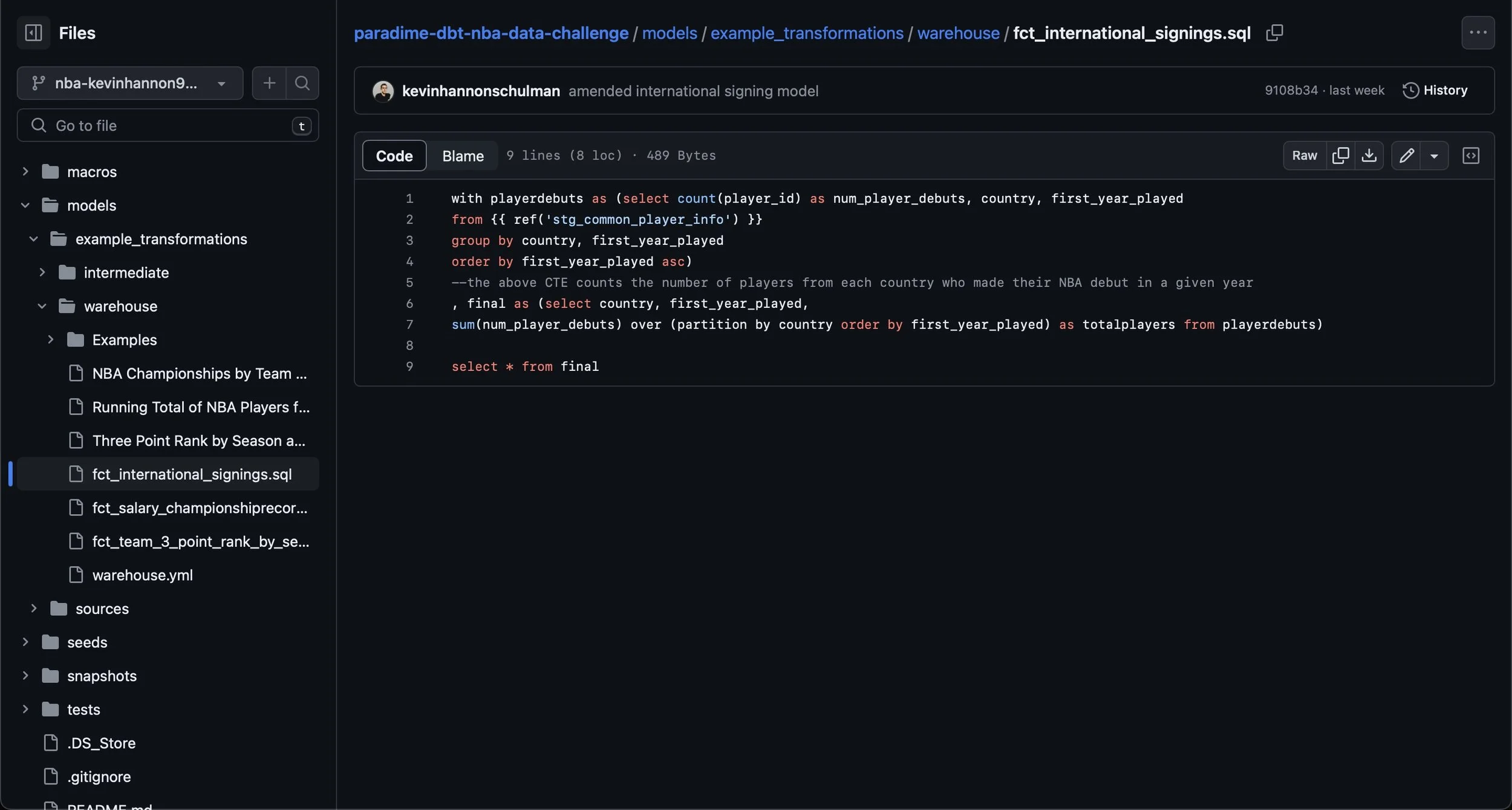
Task: Click the add file plus icon
Action: (x=269, y=83)
